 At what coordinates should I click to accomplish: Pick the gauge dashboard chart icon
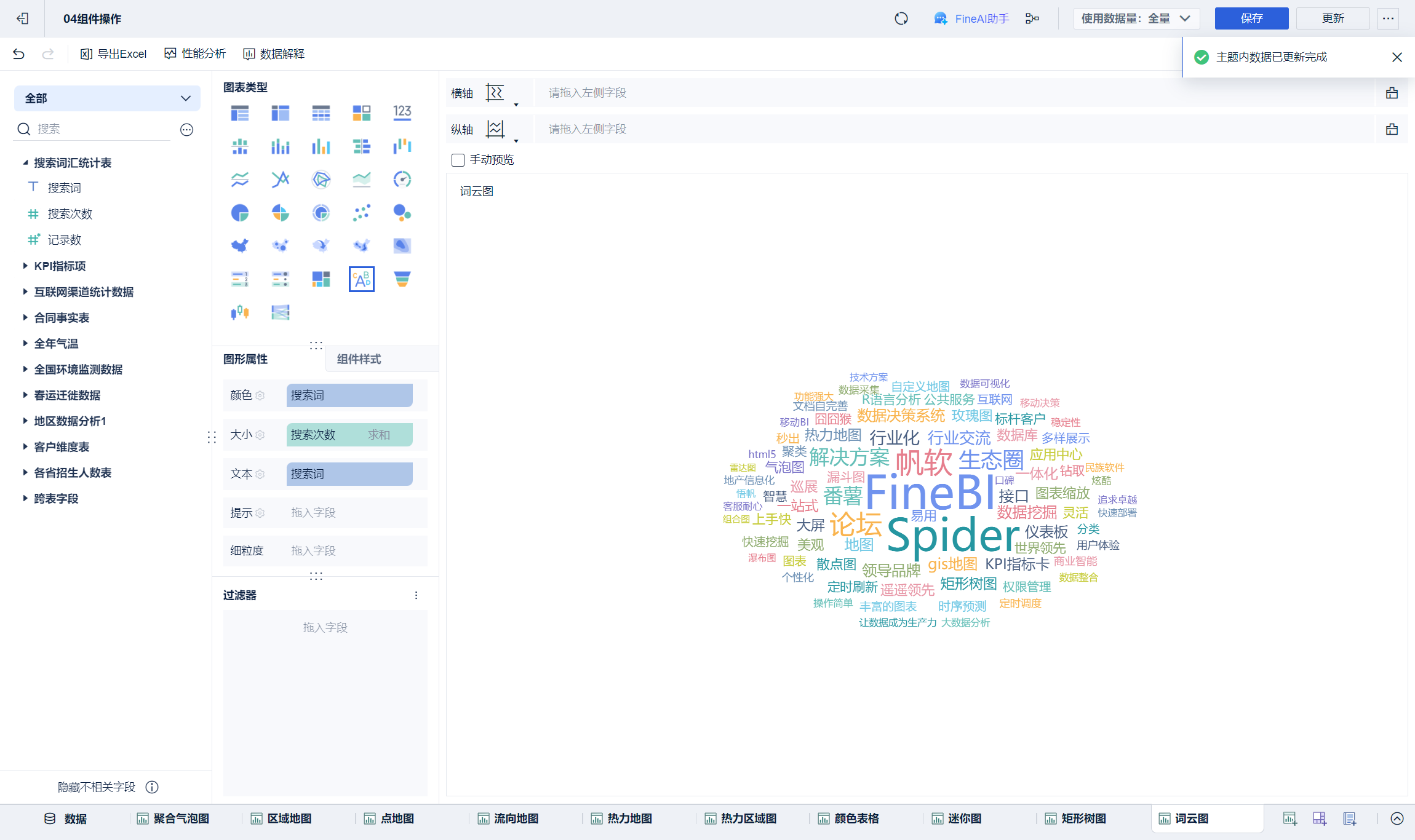[x=402, y=180]
